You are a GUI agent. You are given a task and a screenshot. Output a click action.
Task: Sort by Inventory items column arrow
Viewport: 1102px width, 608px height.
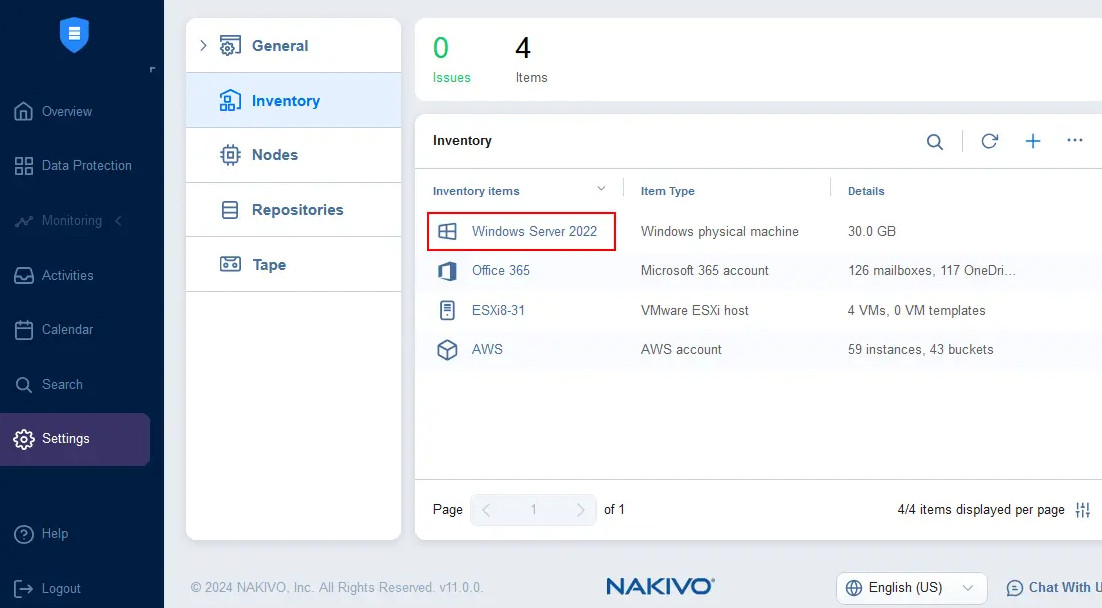pyautogui.click(x=601, y=189)
